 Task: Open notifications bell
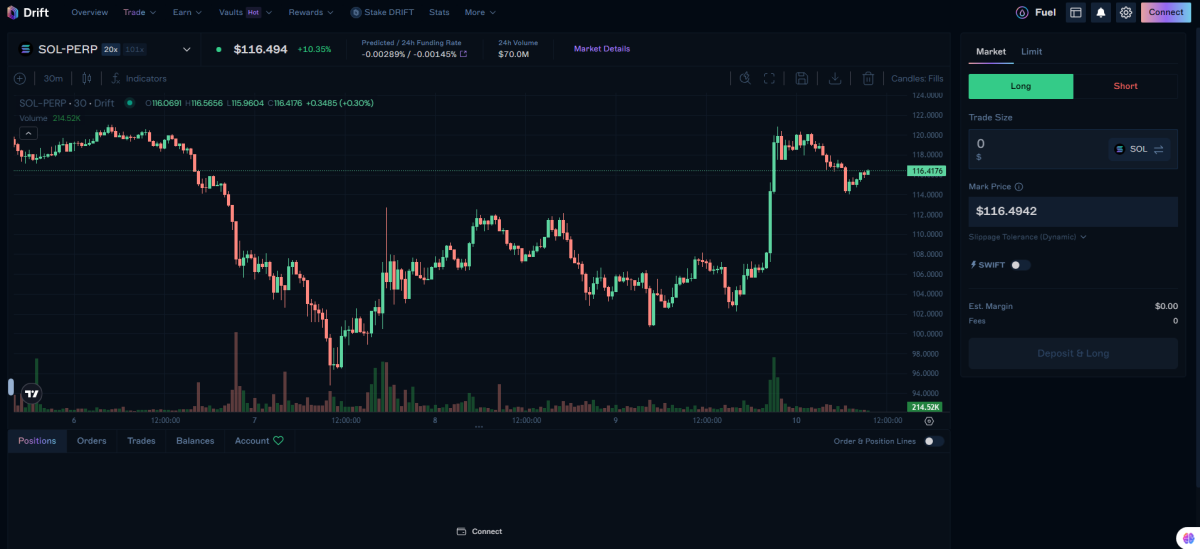(1101, 13)
